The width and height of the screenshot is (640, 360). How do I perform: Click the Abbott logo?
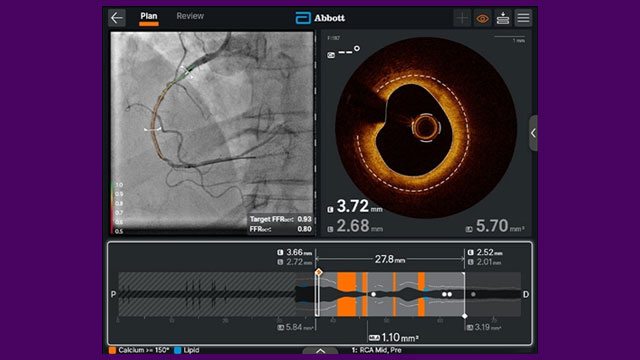(320, 18)
